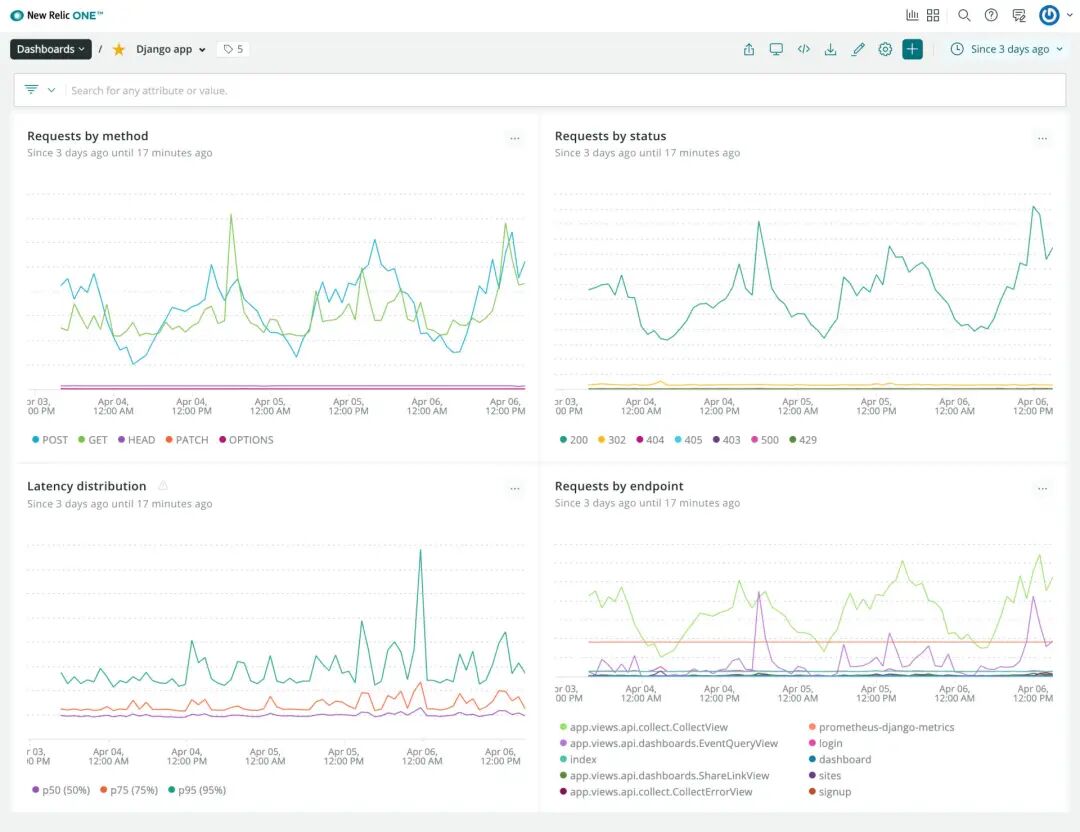Share the dashboard with share icon
Screen dimensions: 1080x832
749,49
